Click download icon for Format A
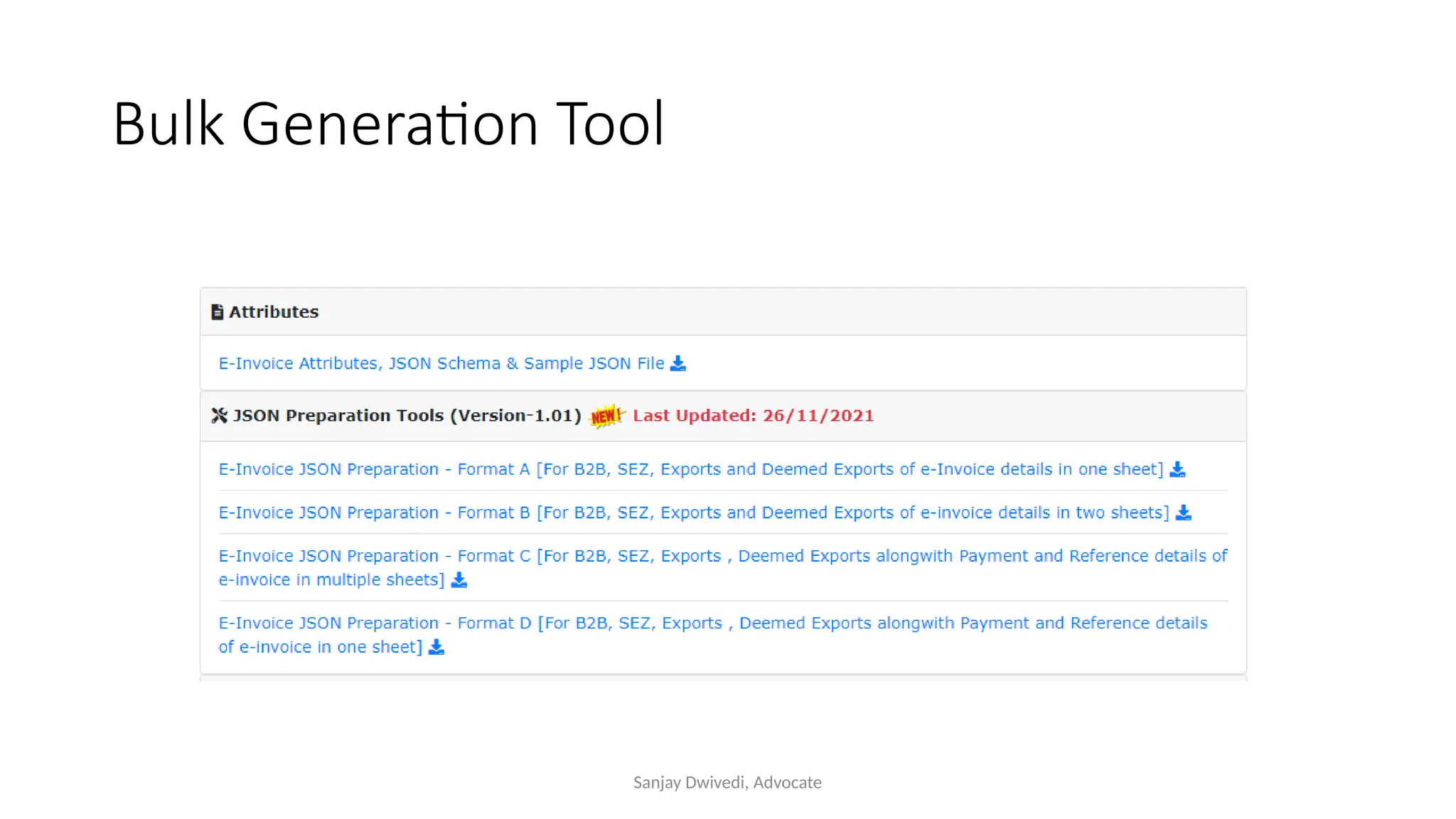The width and height of the screenshot is (1456, 819). pos(1177,469)
